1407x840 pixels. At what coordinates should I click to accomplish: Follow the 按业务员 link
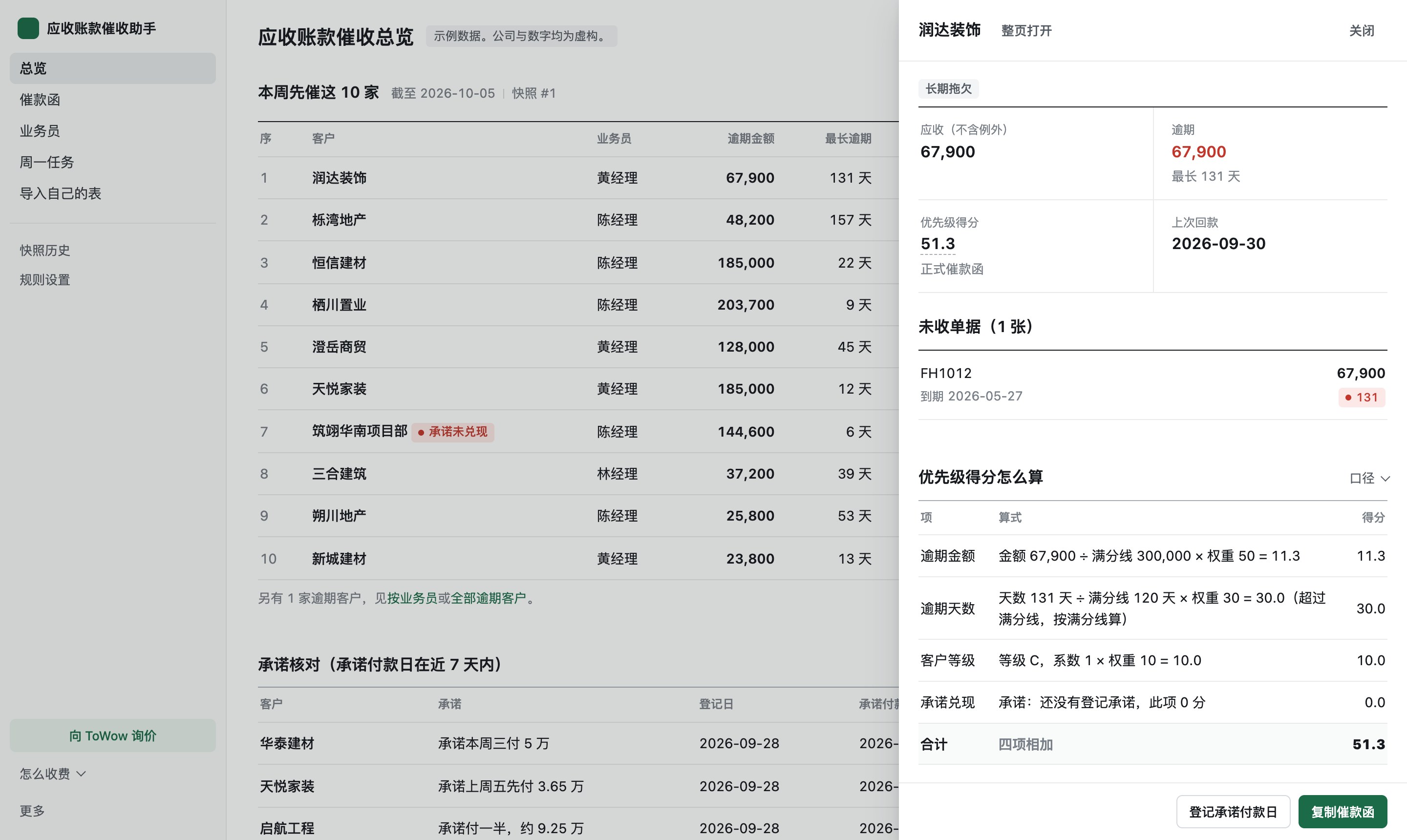[412, 598]
